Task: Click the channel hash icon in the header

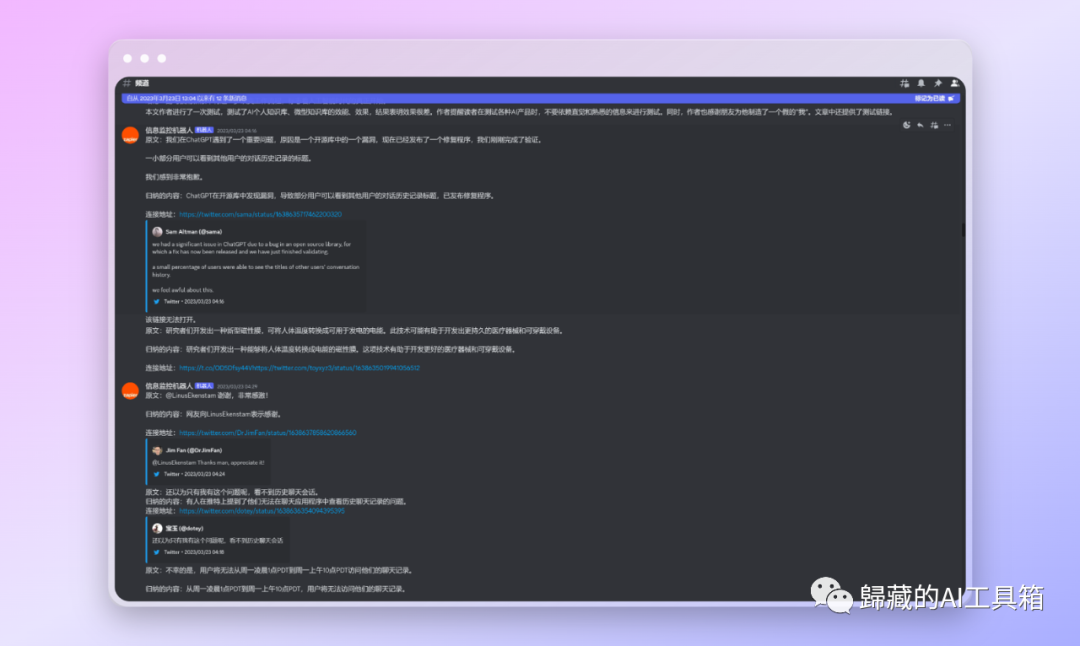Action: (127, 83)
